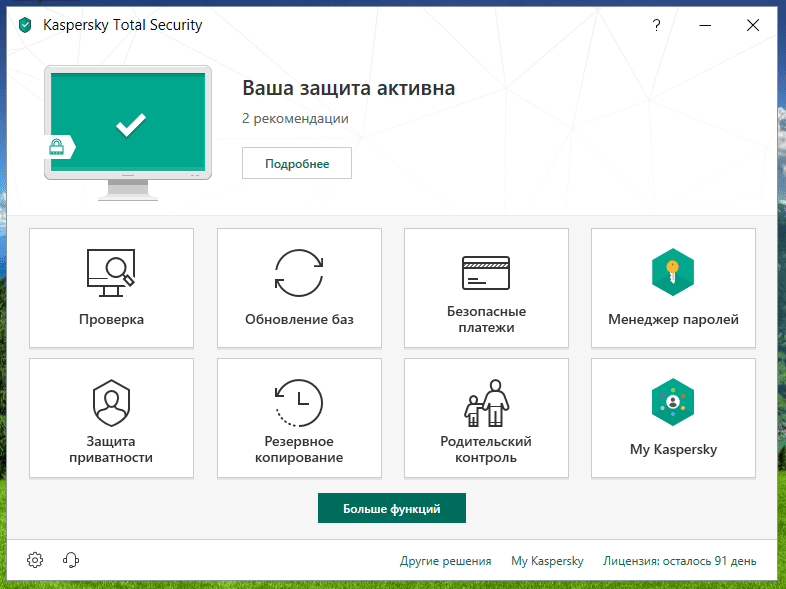Start Обновление баз database update
The width and height of the screenshot is (786, 589).
tap(299, 288)
